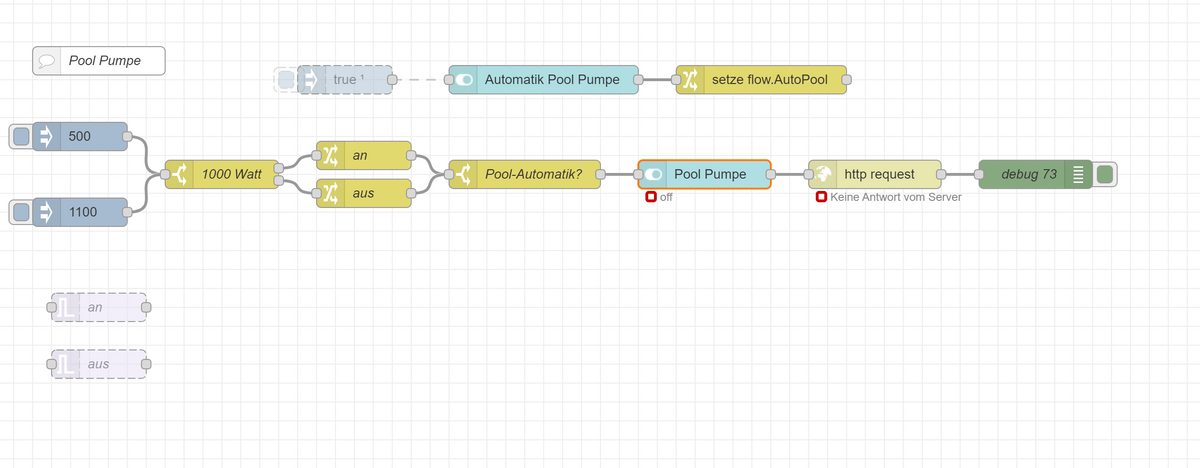Image resolution: width=1200 pixels, height=468 pixels.
Task: Click the inject button of the 500 node
Action: coord(21,136)
